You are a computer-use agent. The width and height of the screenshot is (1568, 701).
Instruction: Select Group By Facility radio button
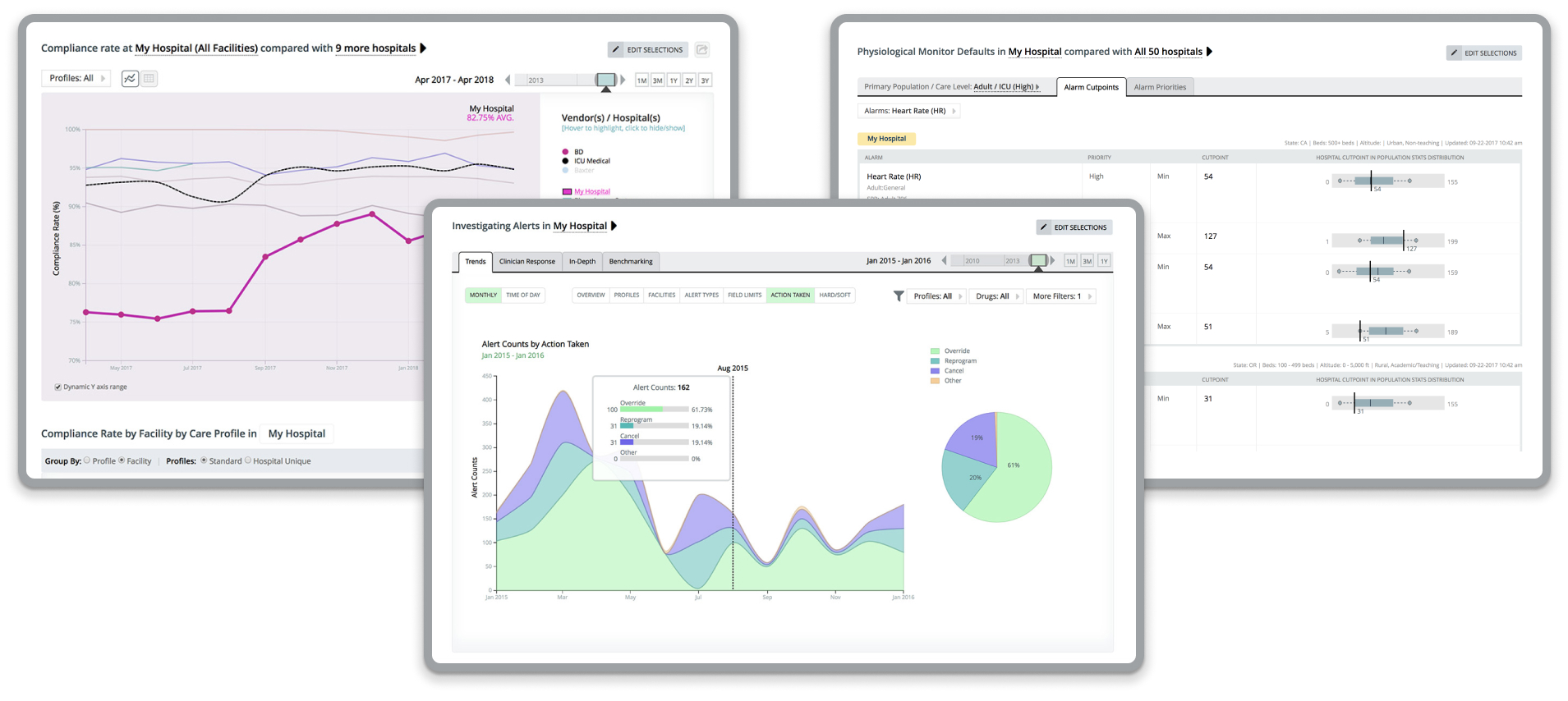tap(122, 460)
